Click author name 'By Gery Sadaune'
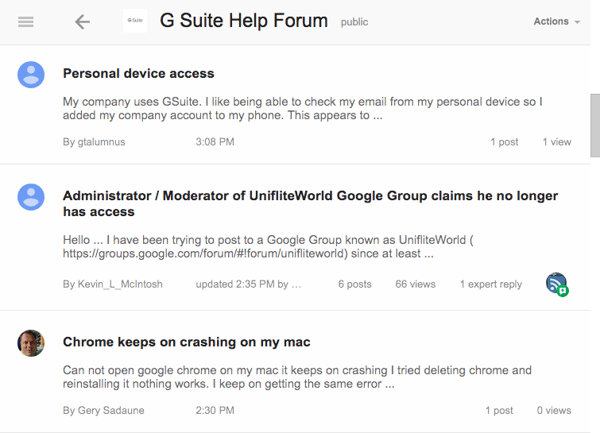Screen dimensions: 600x433 (x=103, y=410)
